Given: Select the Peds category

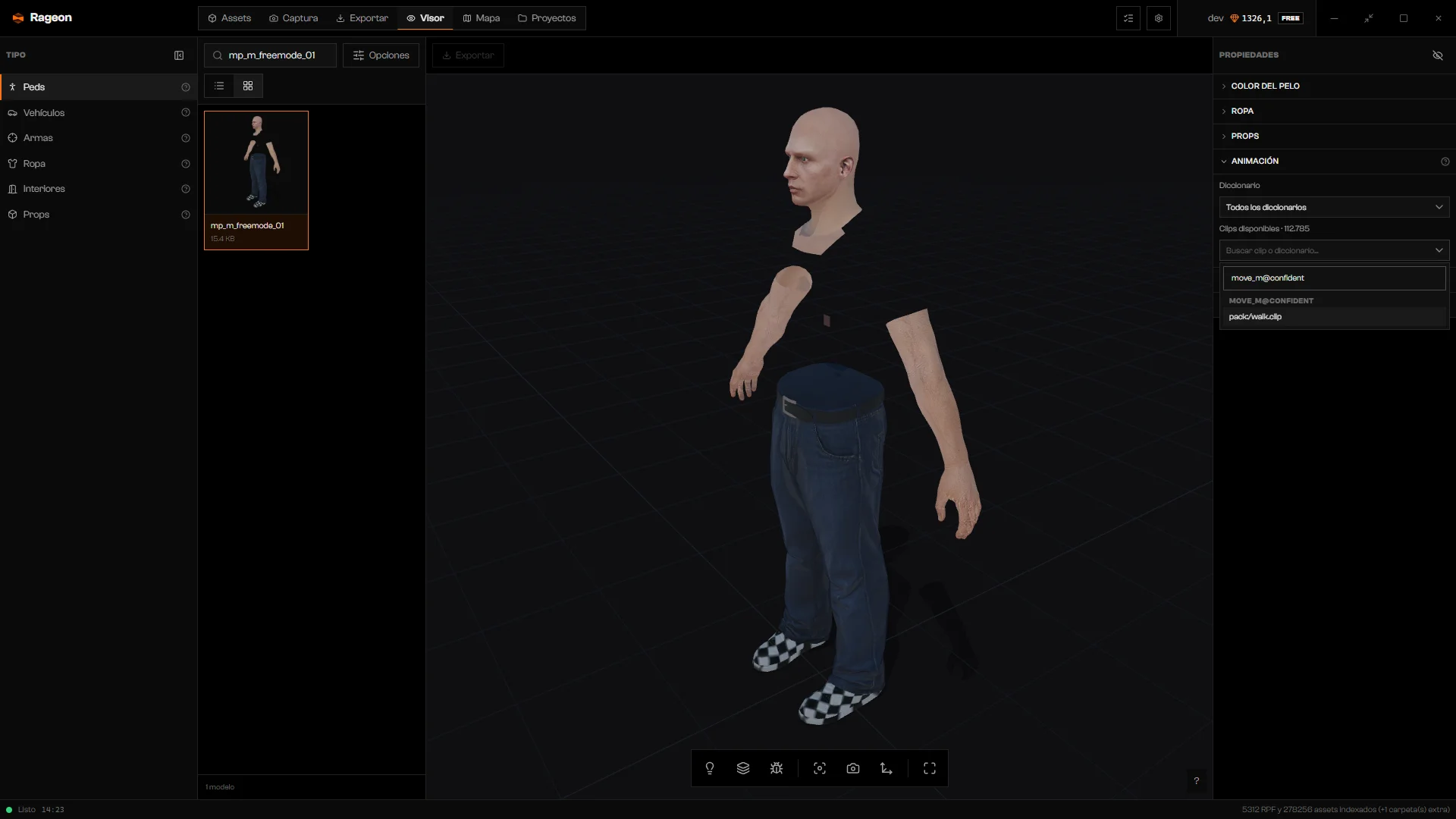Looking at the screenshot, I should [99, 87].
